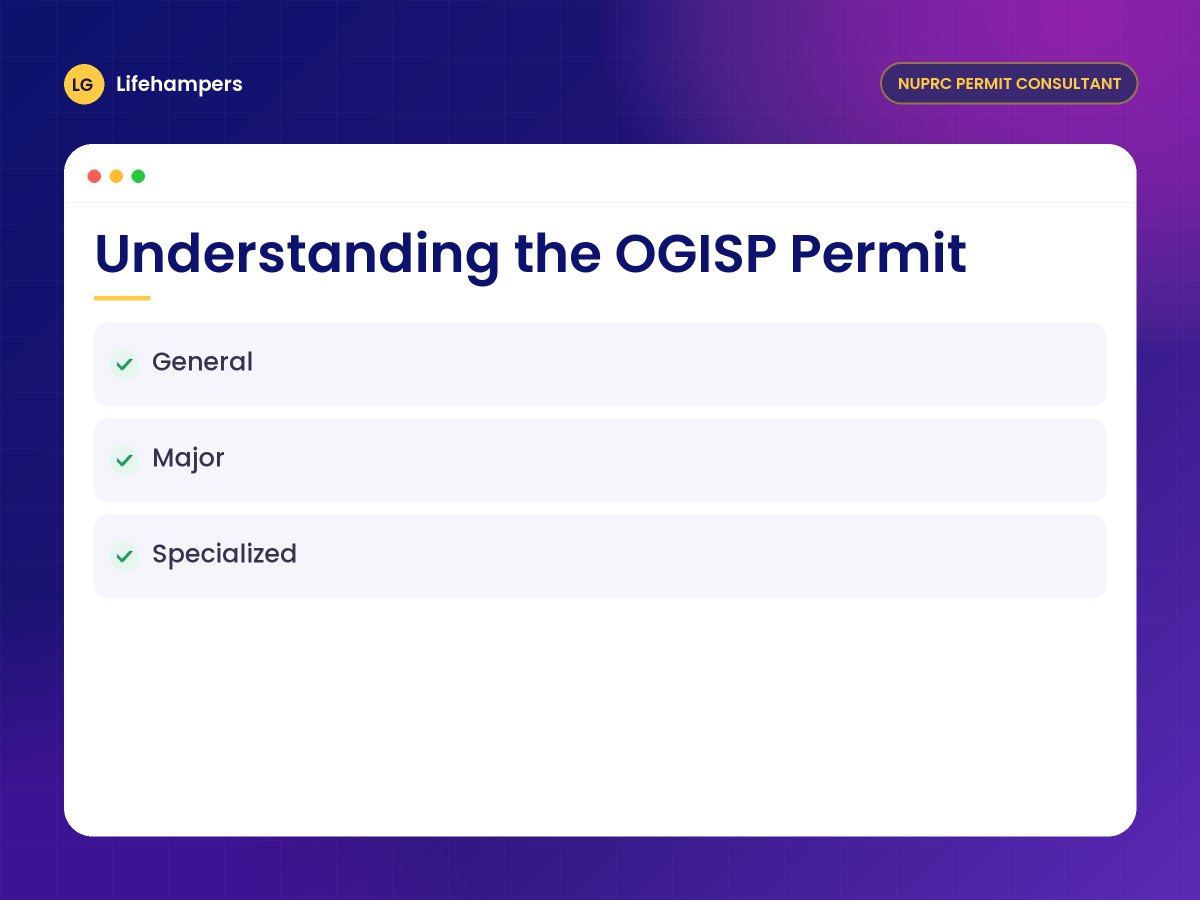Click the Lifehampers brand name
This screenshot has width=1200, height=900.
click(179, 84)
